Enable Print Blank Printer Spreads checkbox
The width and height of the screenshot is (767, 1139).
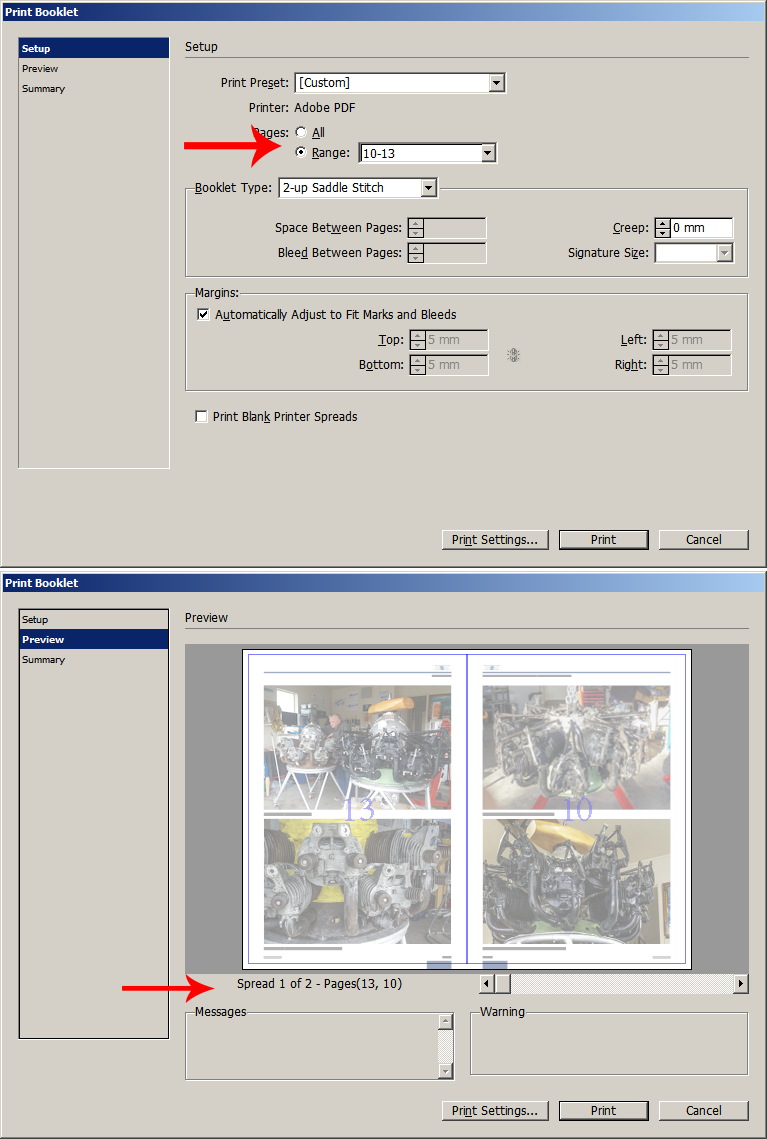(x=201, y=416)
